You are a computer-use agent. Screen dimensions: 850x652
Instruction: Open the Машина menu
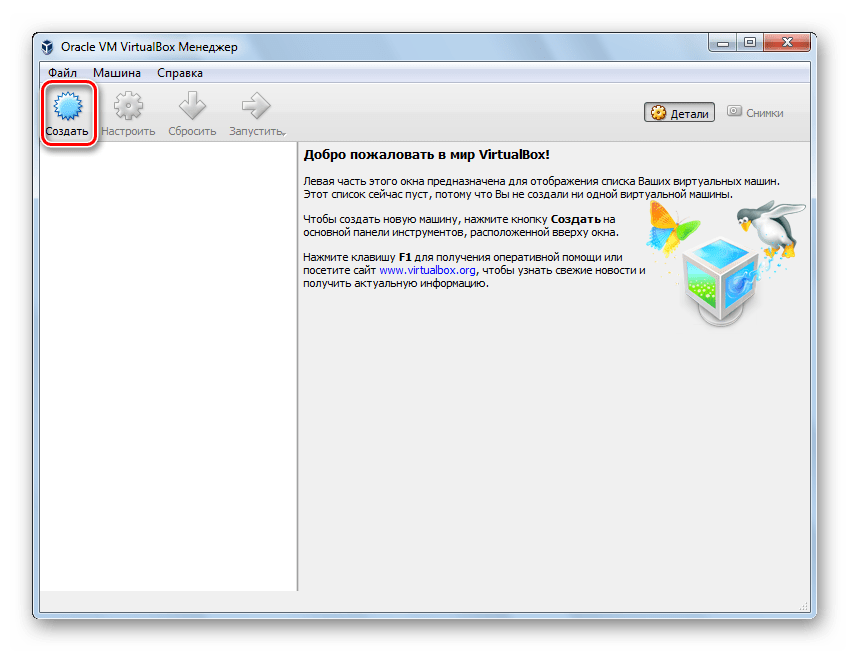click(117, 73)
